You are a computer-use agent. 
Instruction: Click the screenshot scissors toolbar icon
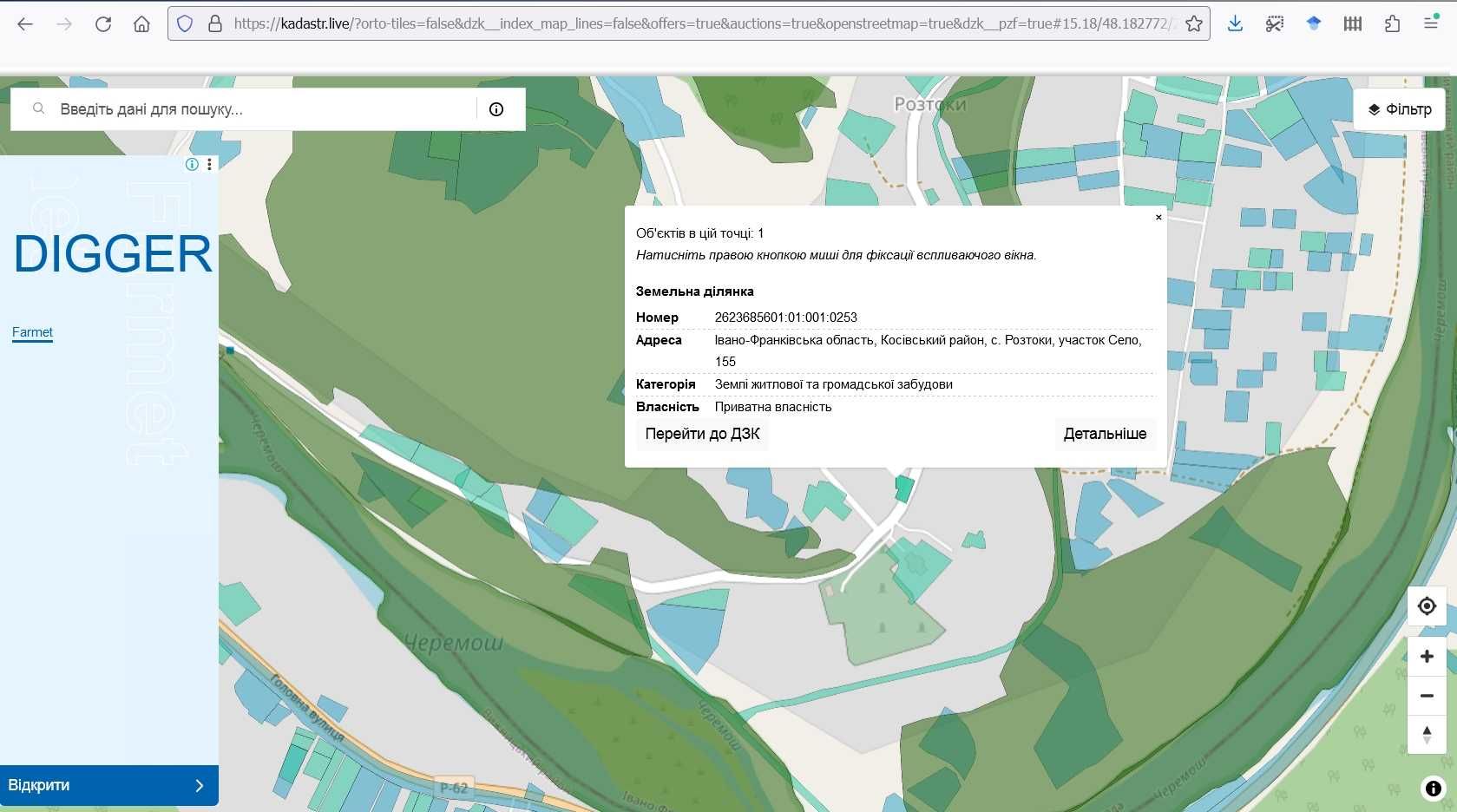[1274, 24]
